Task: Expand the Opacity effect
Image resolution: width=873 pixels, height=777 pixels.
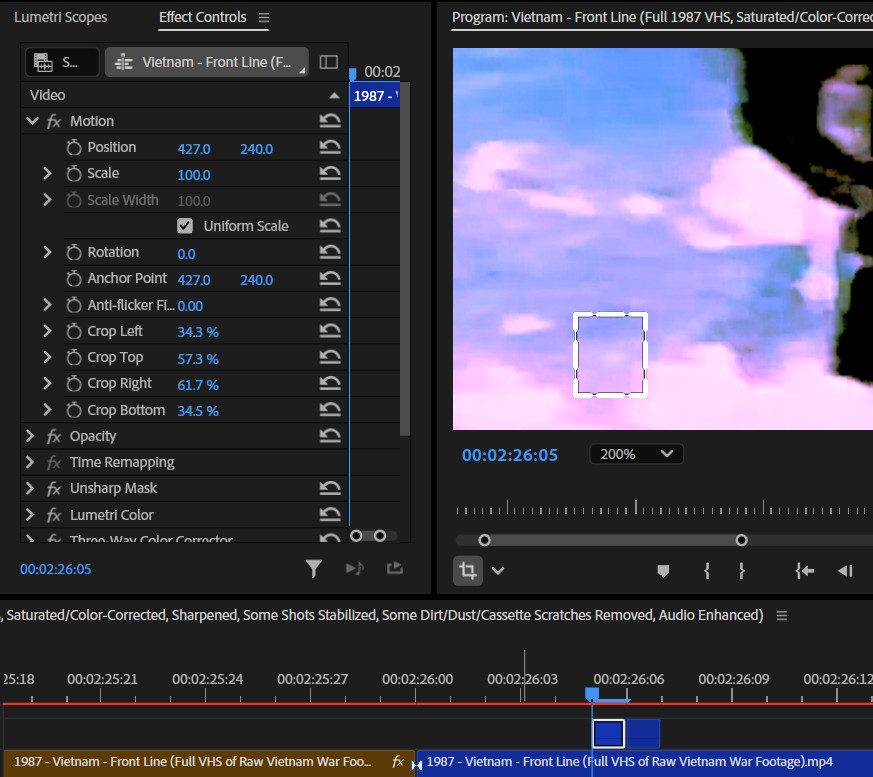Action: point(30,436)
